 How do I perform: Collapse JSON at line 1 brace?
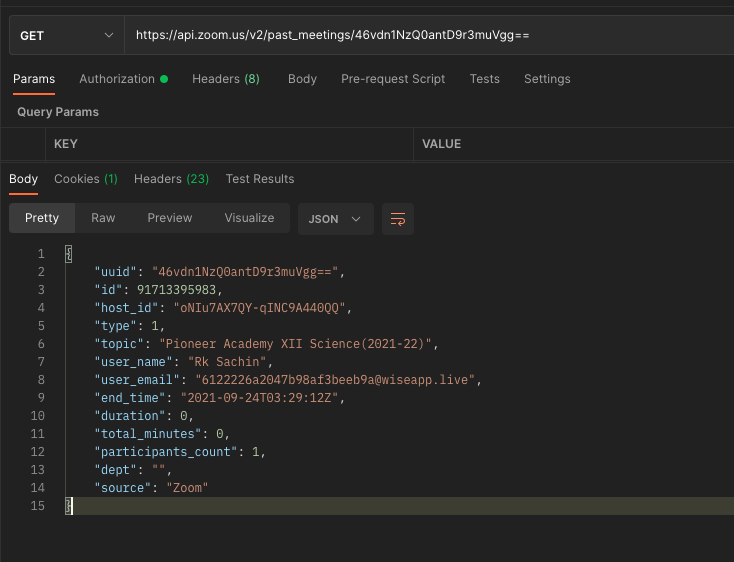(68, 254)
